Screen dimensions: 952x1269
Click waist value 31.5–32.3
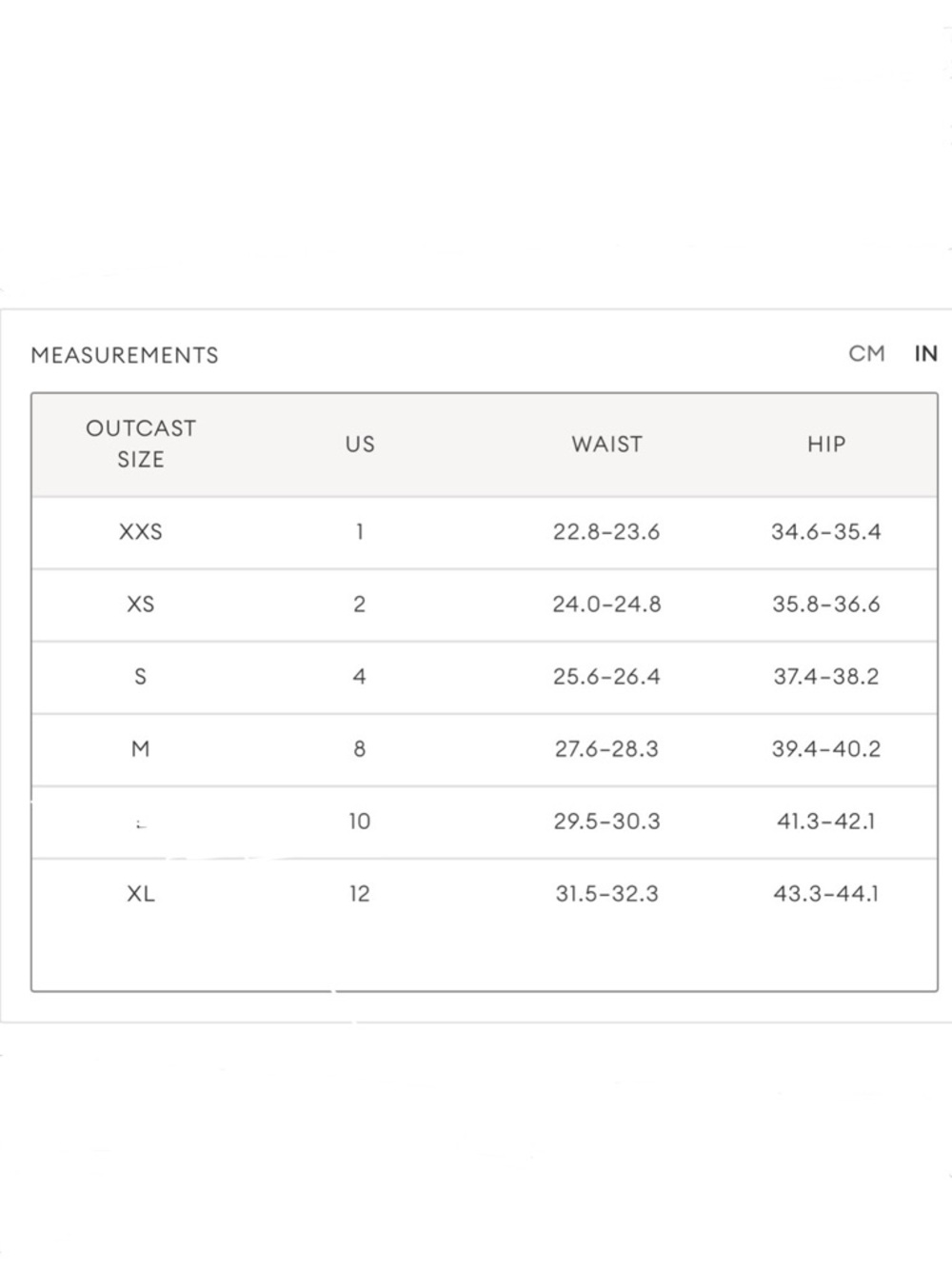[606, 894]
